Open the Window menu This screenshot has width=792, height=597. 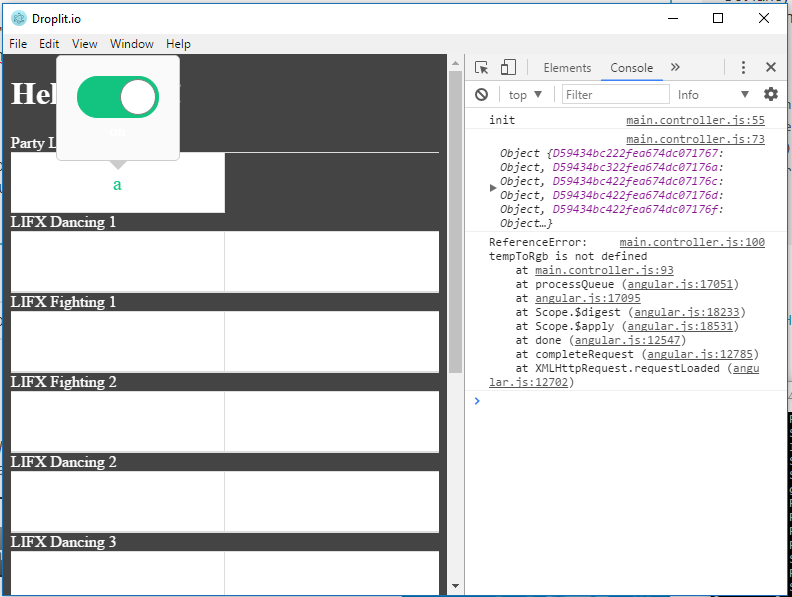[x=132, y=44]
